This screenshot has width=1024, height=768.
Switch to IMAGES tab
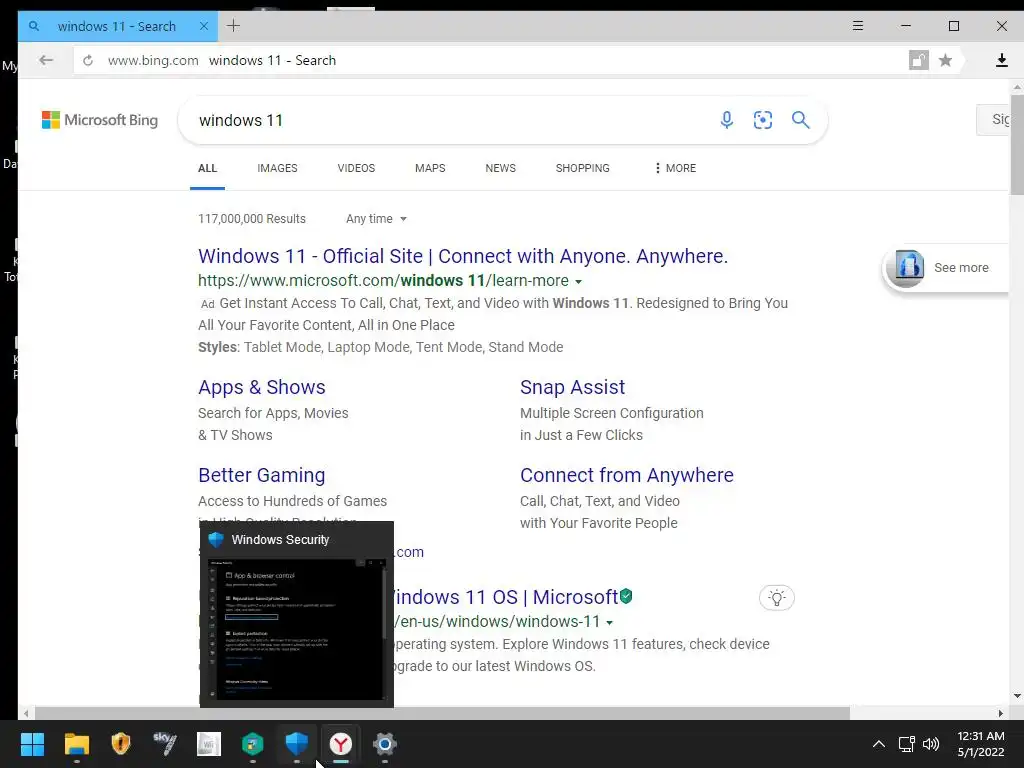(x=277, y=168)
